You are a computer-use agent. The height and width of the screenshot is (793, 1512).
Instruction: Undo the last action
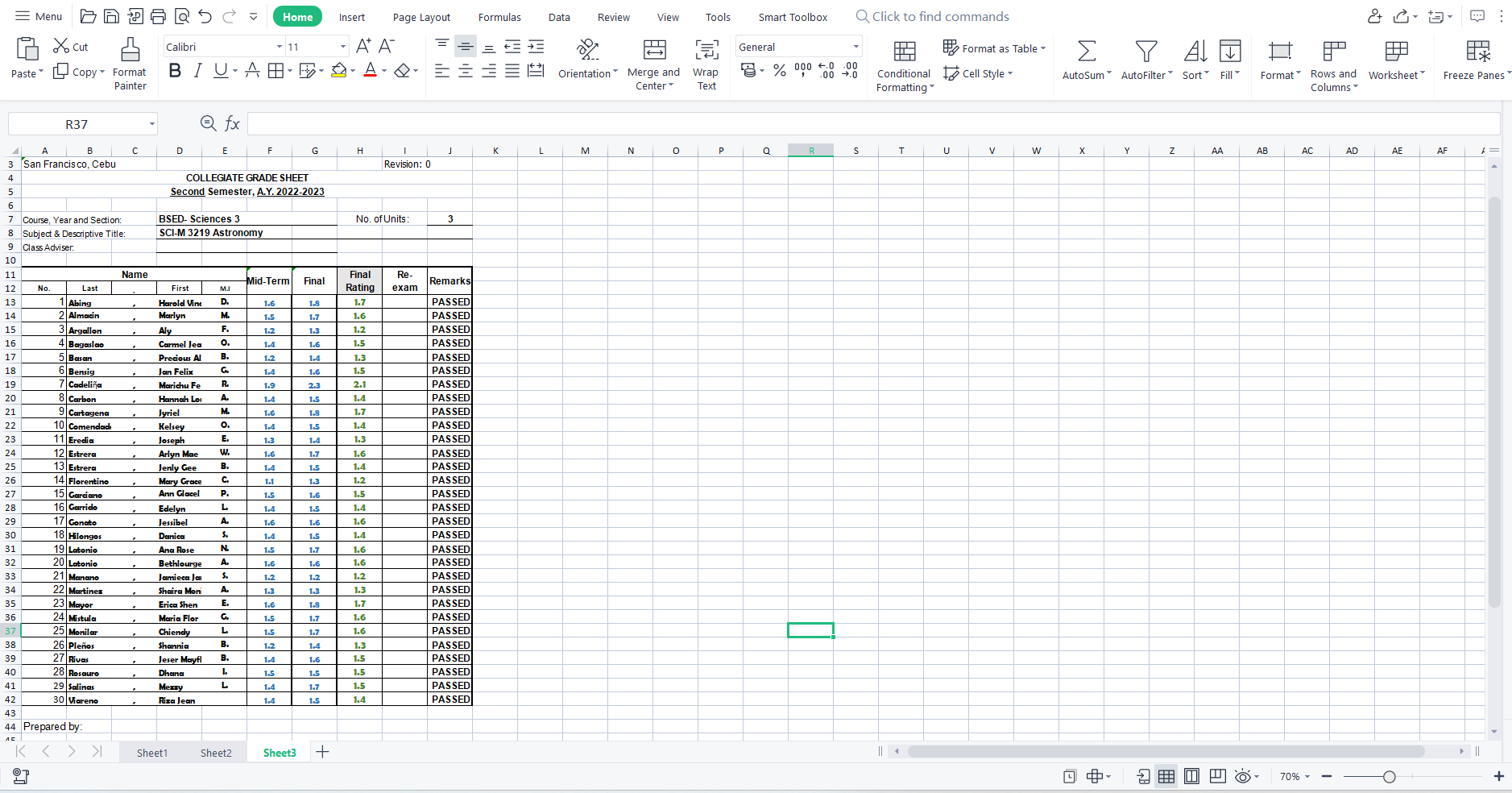coord(205,16)
